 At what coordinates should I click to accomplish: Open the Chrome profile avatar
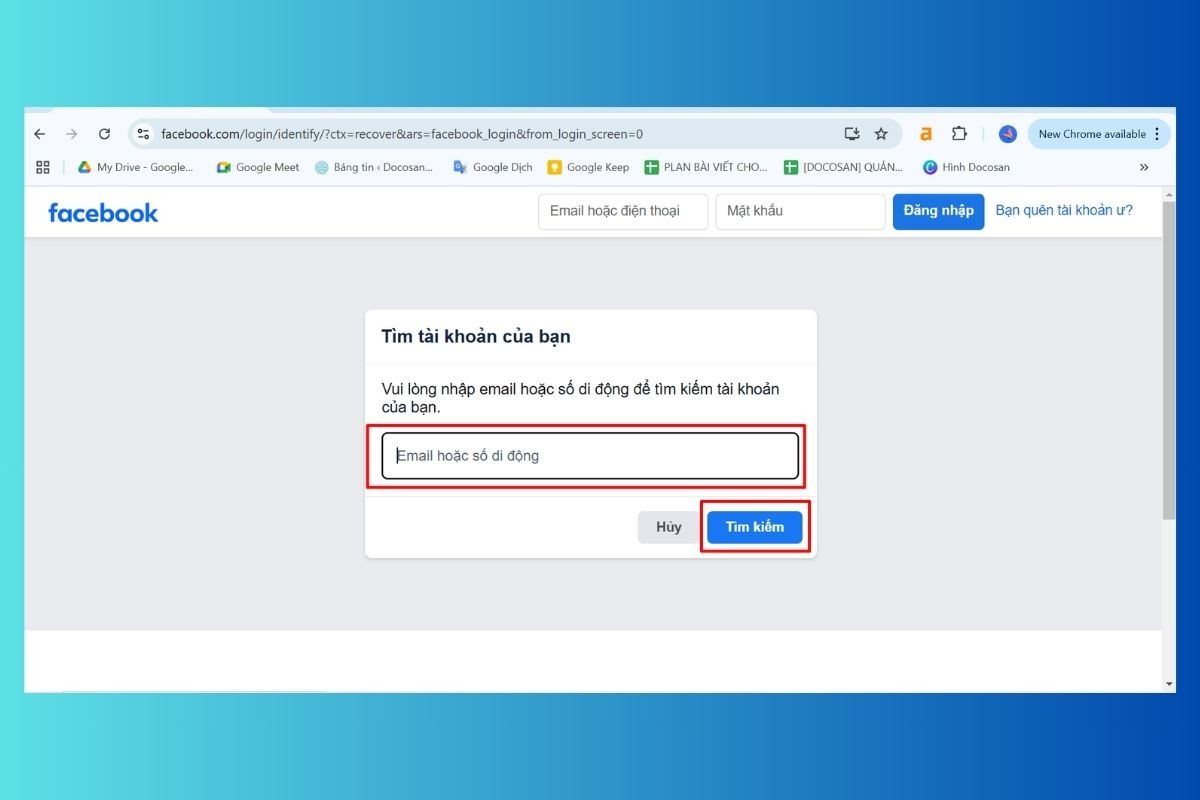click(1008, 134)
